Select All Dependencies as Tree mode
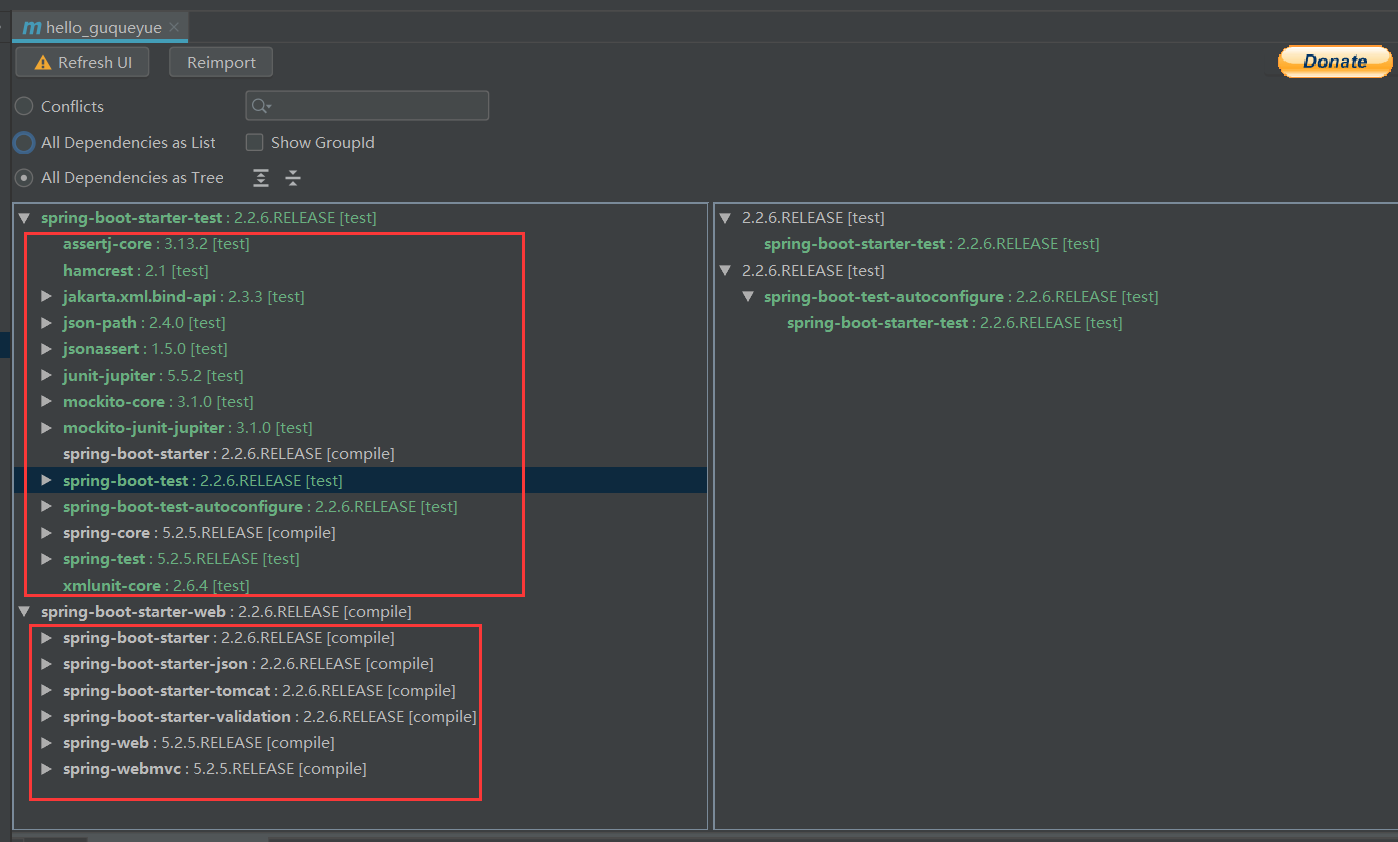 click(x=22, y=177)
